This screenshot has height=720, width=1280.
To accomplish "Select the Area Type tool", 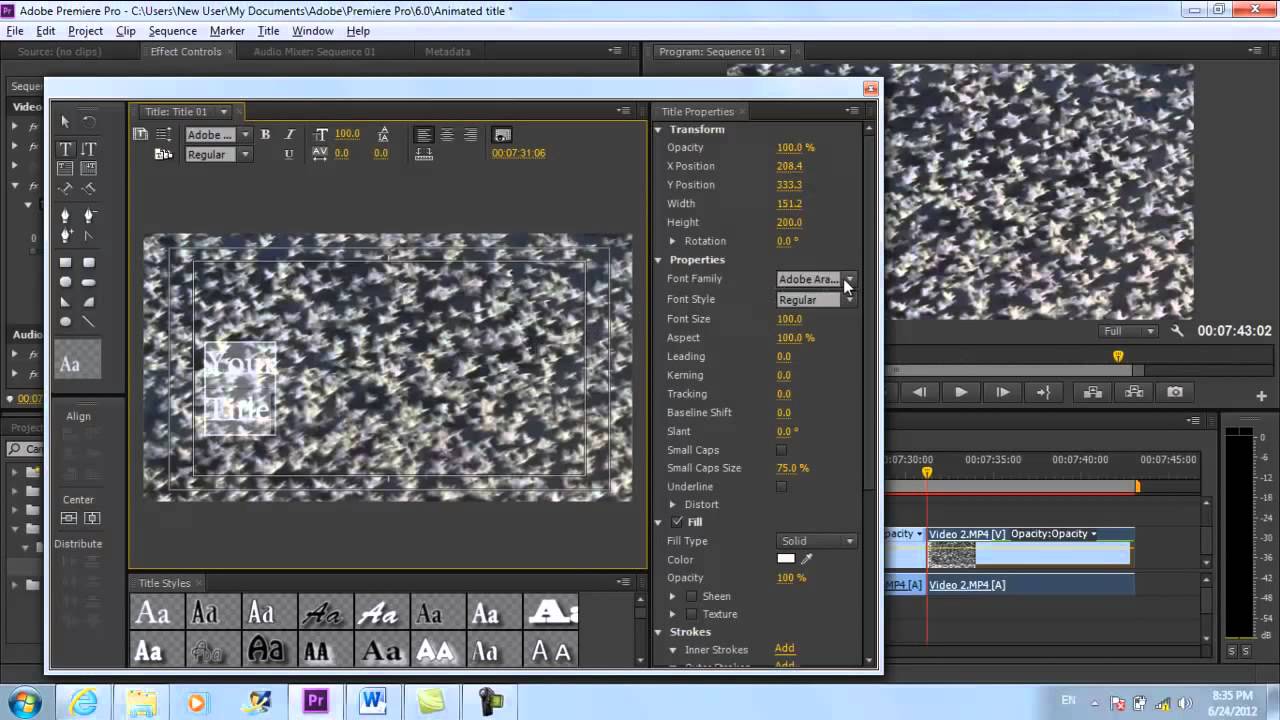I will (x=65, y=168).
